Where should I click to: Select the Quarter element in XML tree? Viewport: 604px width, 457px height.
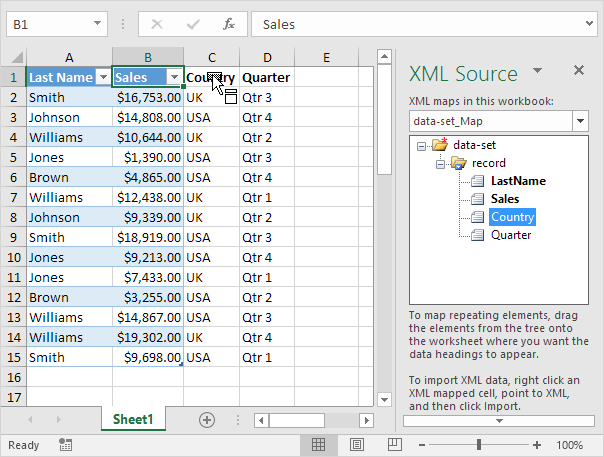510,235
